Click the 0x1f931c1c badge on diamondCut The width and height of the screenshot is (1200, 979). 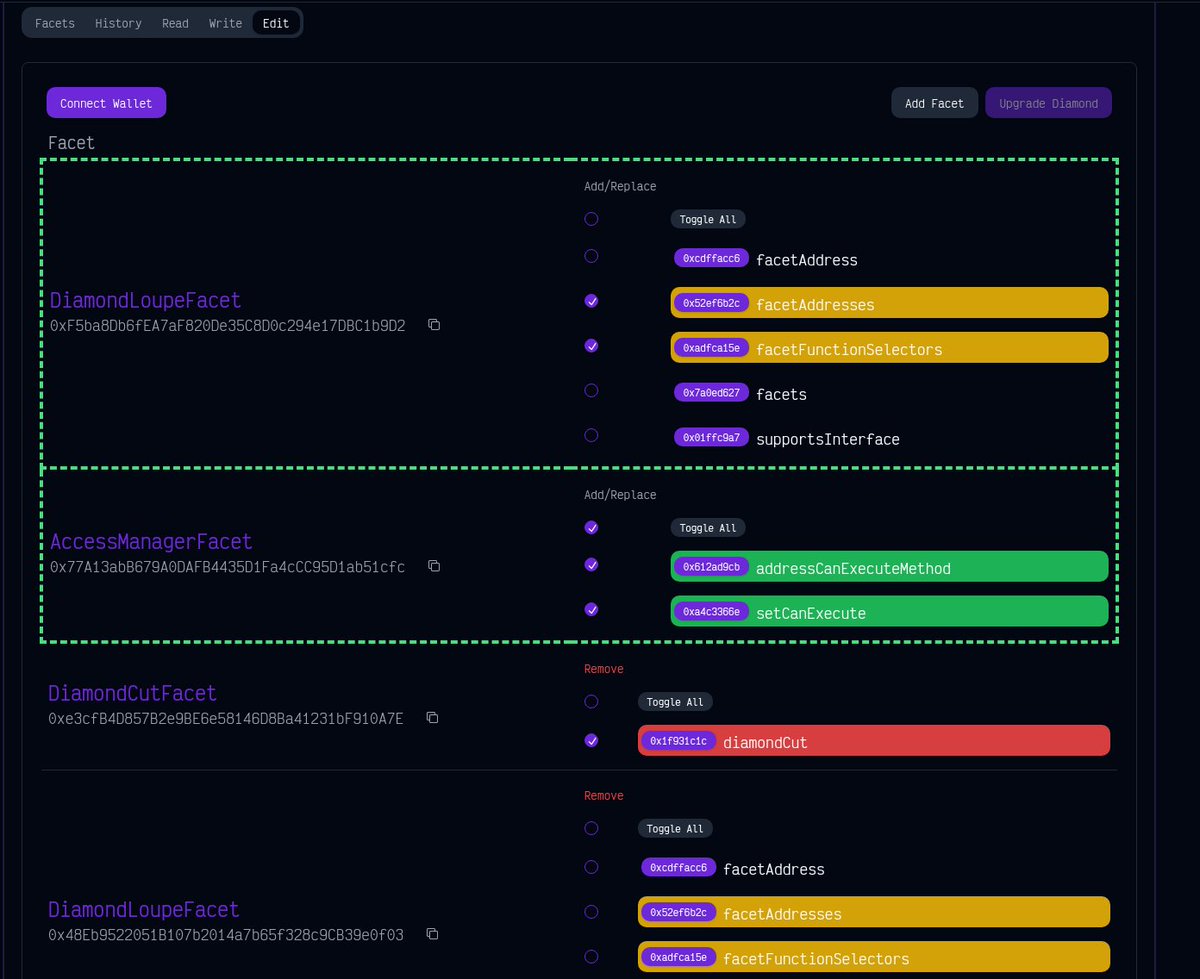pos(677,741)
